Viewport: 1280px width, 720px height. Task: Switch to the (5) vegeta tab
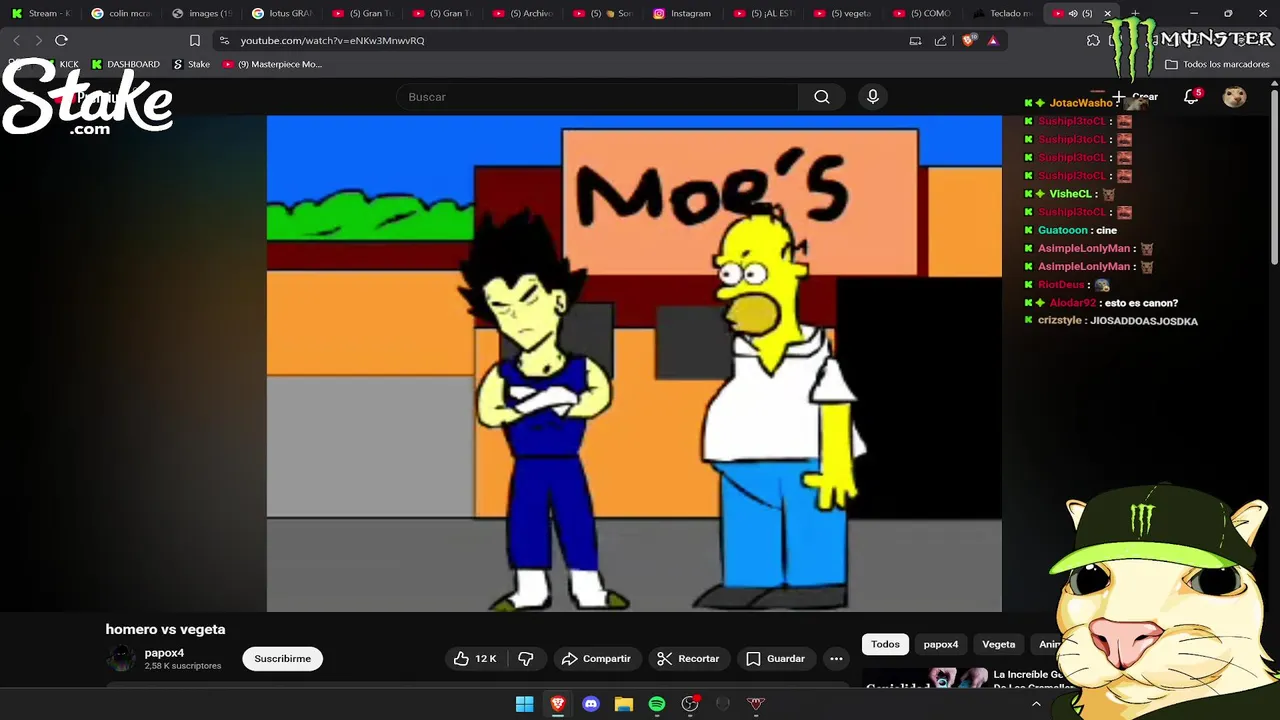[843, 13]
